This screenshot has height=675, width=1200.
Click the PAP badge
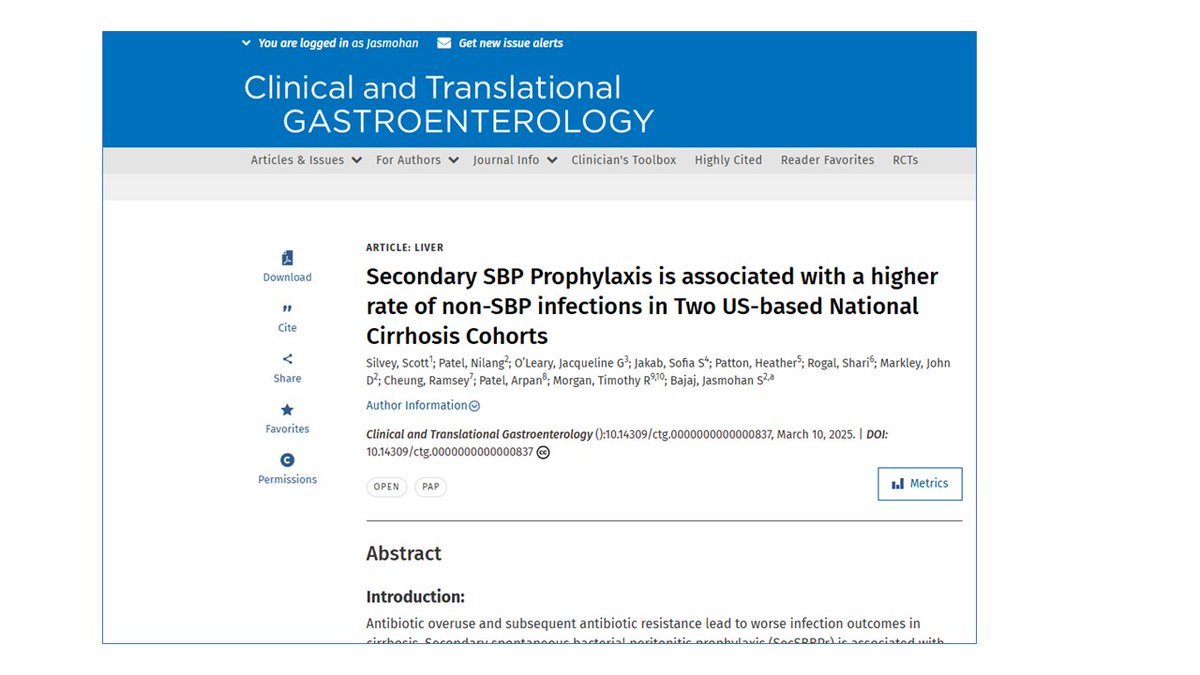431,487
